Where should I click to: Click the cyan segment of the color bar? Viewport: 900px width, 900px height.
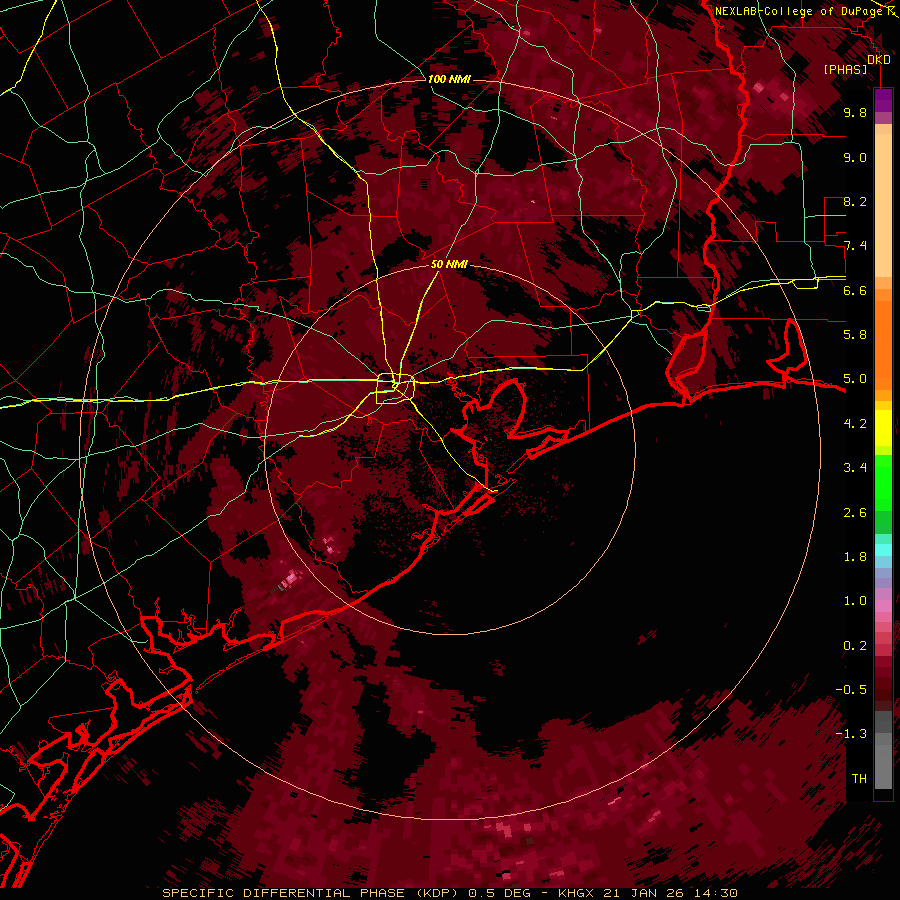pos(883,550)
